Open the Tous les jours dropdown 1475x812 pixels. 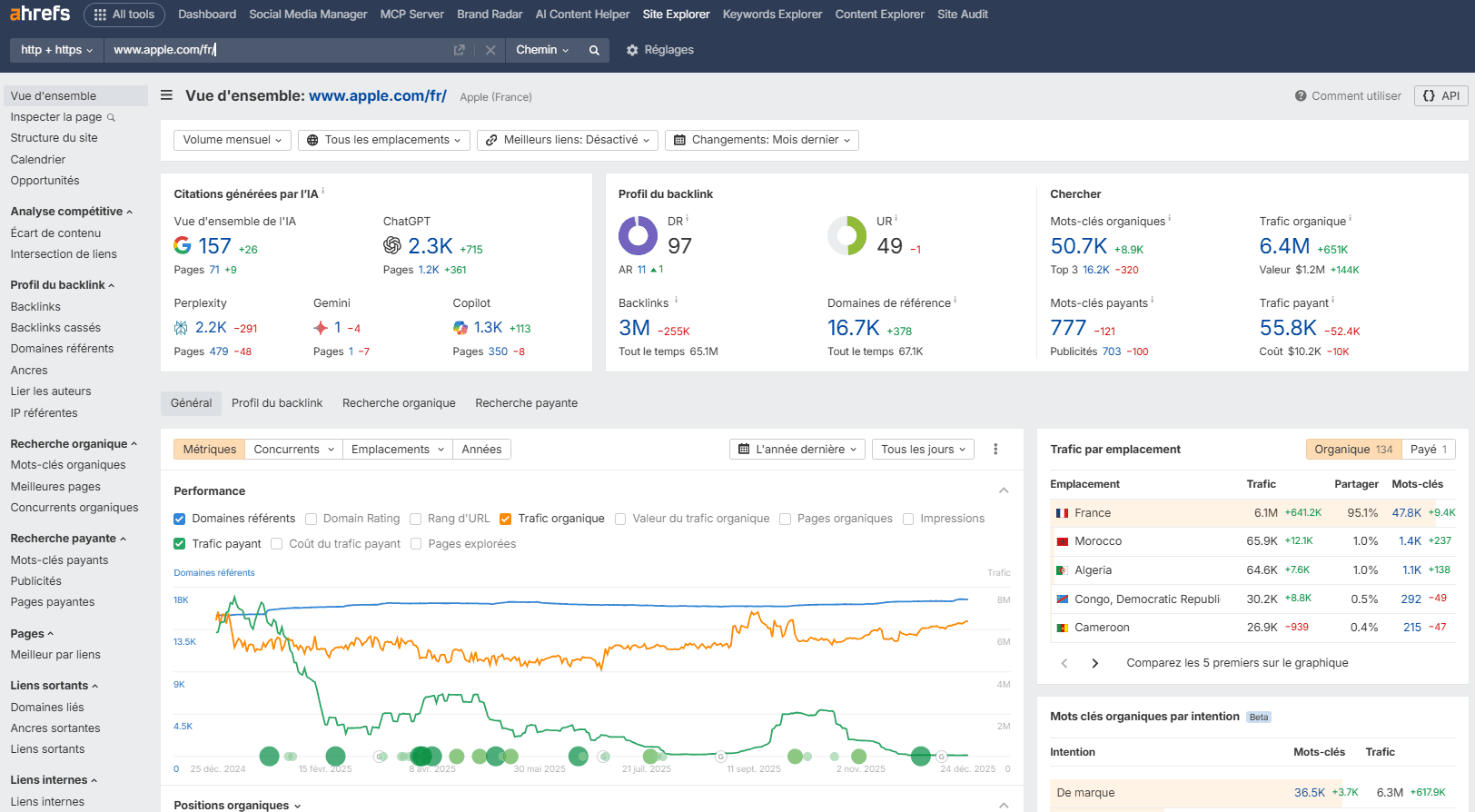(923, 449)
